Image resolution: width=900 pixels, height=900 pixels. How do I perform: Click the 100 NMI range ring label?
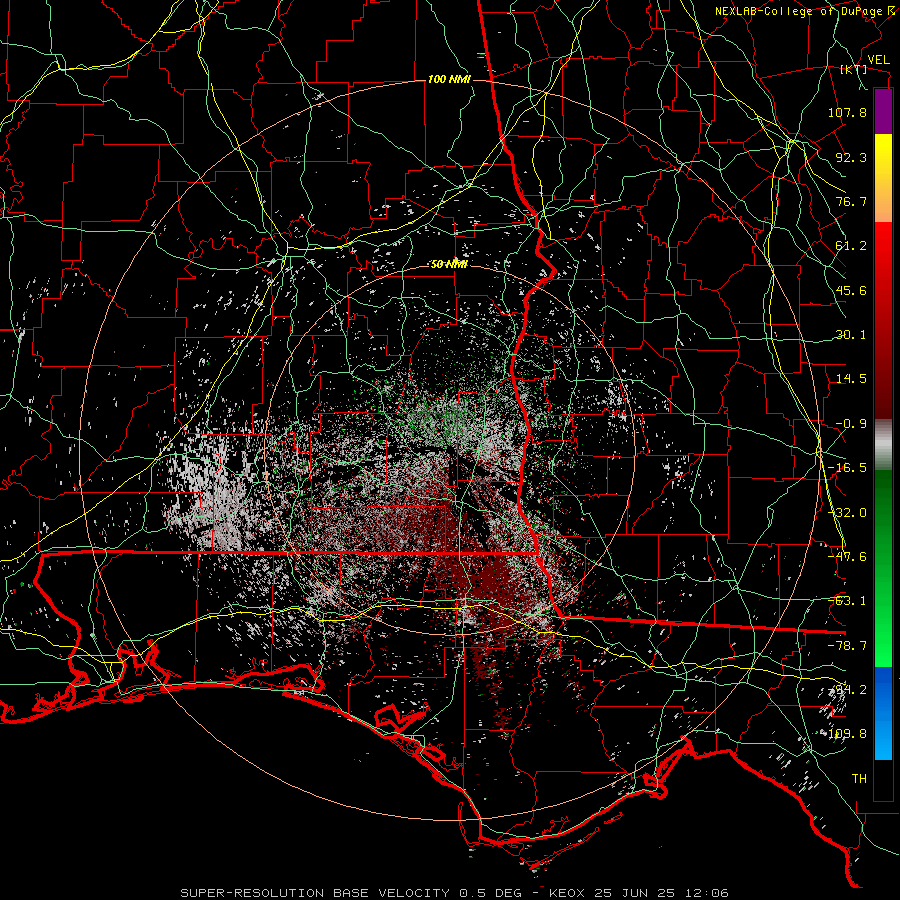[x=449, y=79]
